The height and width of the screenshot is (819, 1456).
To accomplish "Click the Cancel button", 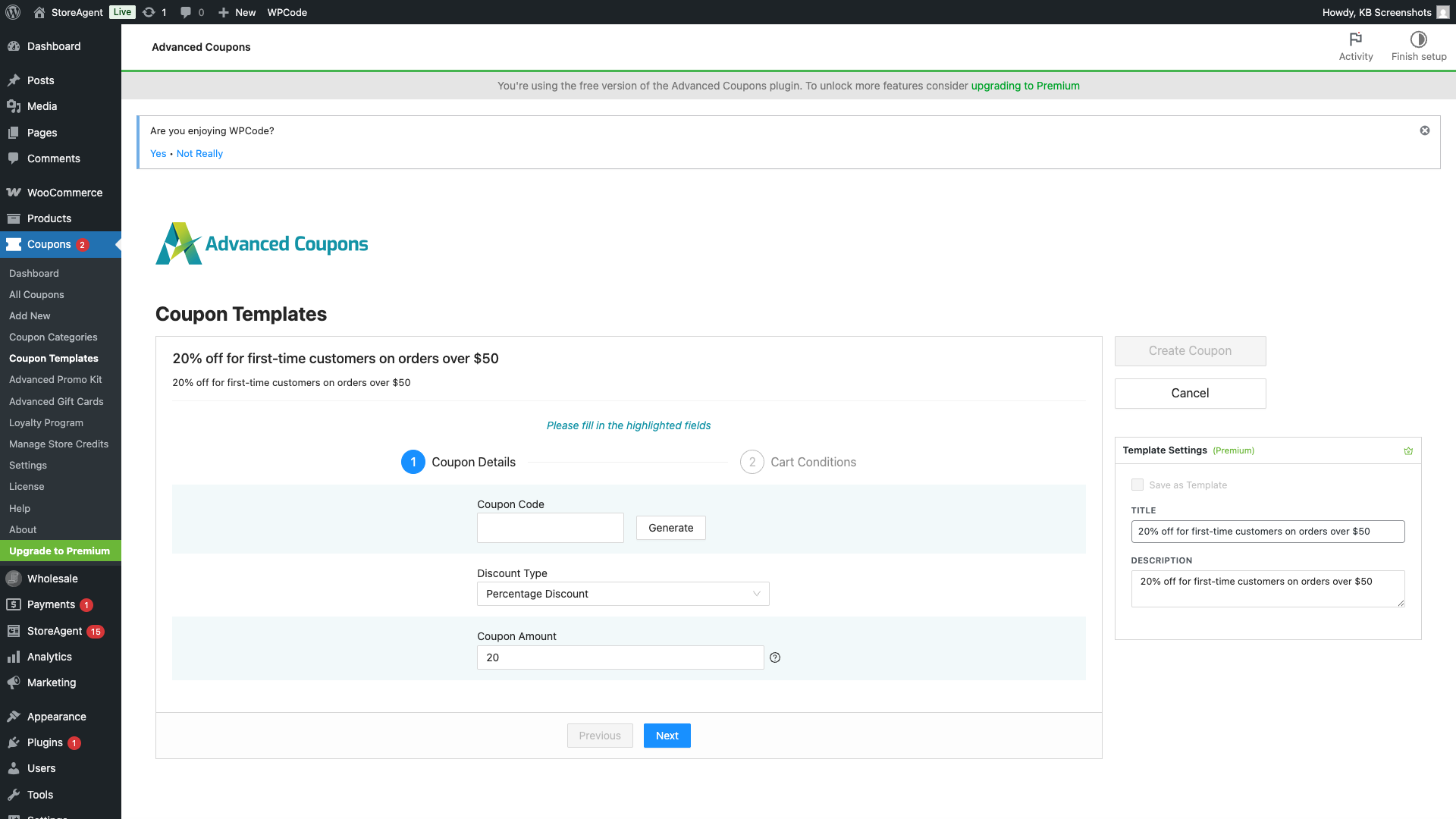I will click(x=1191, y=394).
